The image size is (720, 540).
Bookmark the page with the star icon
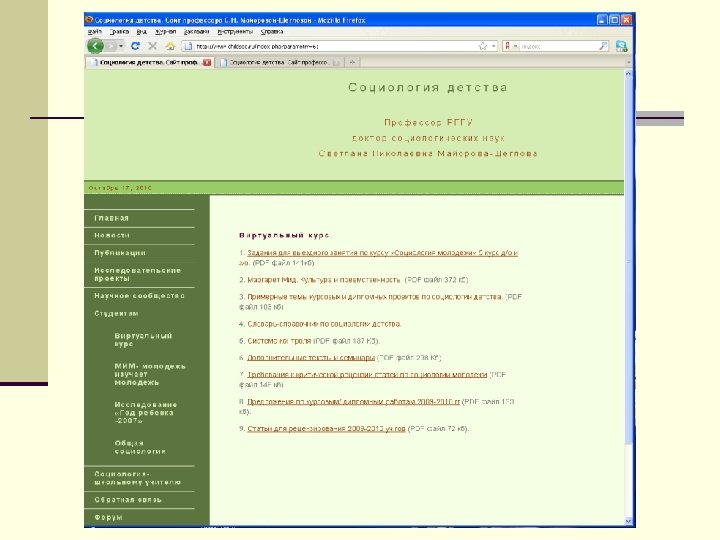(483, 46)
